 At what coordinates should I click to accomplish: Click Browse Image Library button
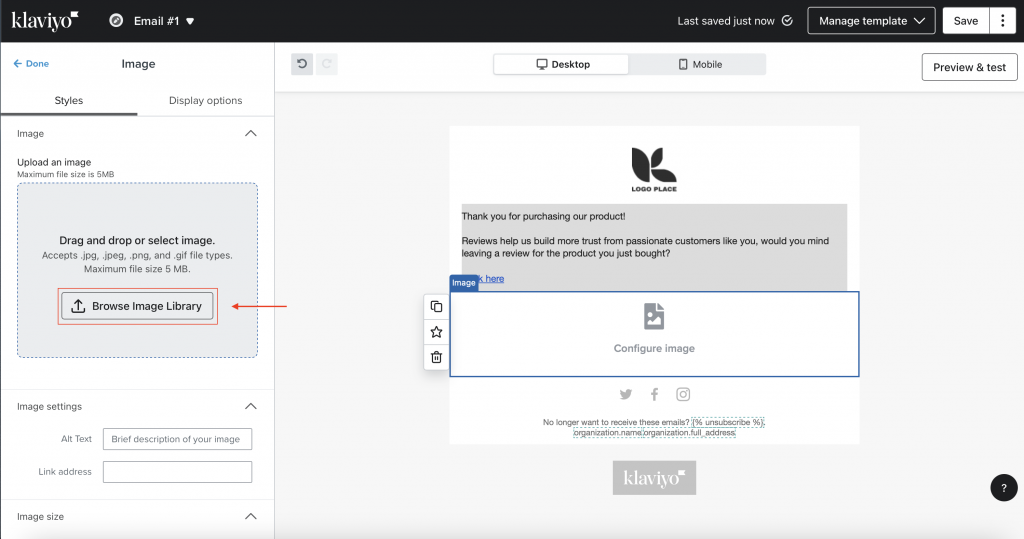point(137,306)
